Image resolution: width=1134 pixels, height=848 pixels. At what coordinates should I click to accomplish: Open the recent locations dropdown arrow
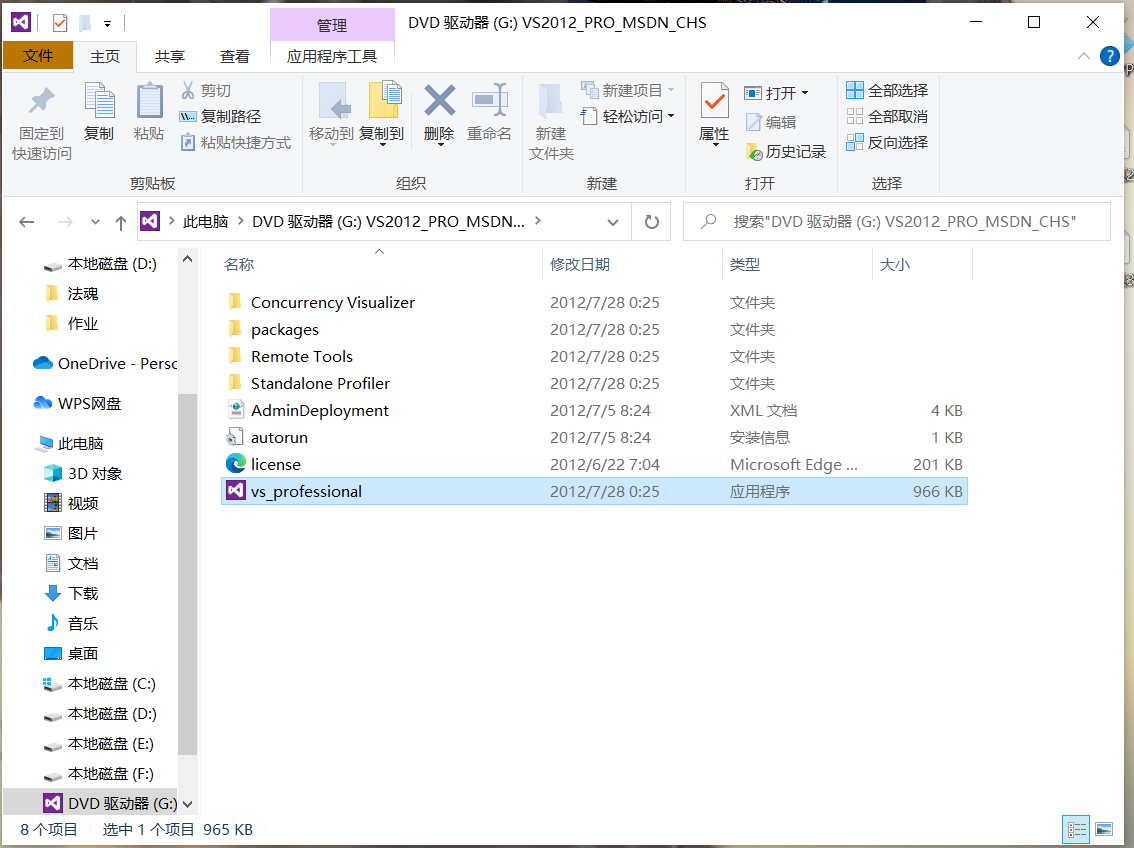click(x=95, y=222)
